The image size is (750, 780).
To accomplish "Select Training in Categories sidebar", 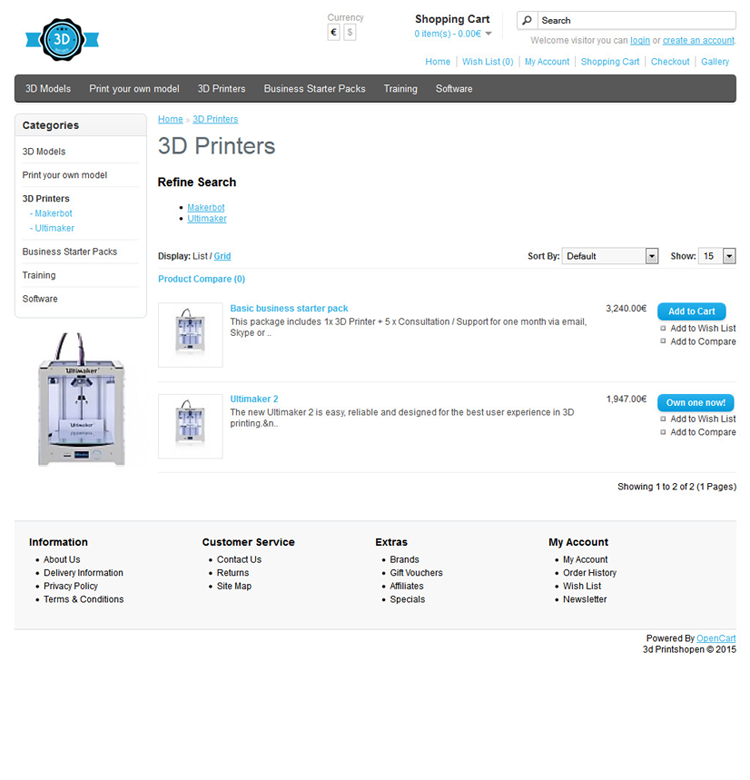I will pos(39,275).
